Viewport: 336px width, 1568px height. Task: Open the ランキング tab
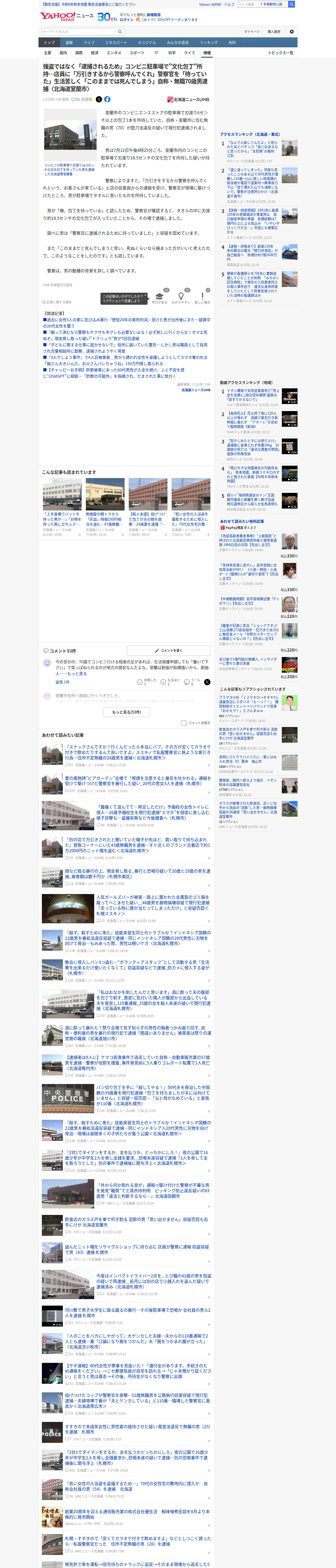tap(209, 43)
